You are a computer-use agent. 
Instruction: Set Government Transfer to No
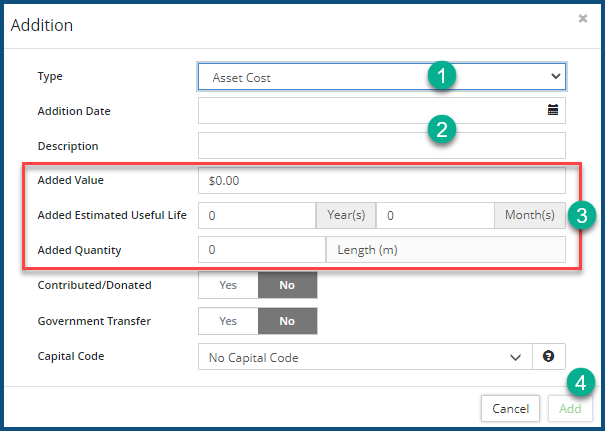click(287, 321)
